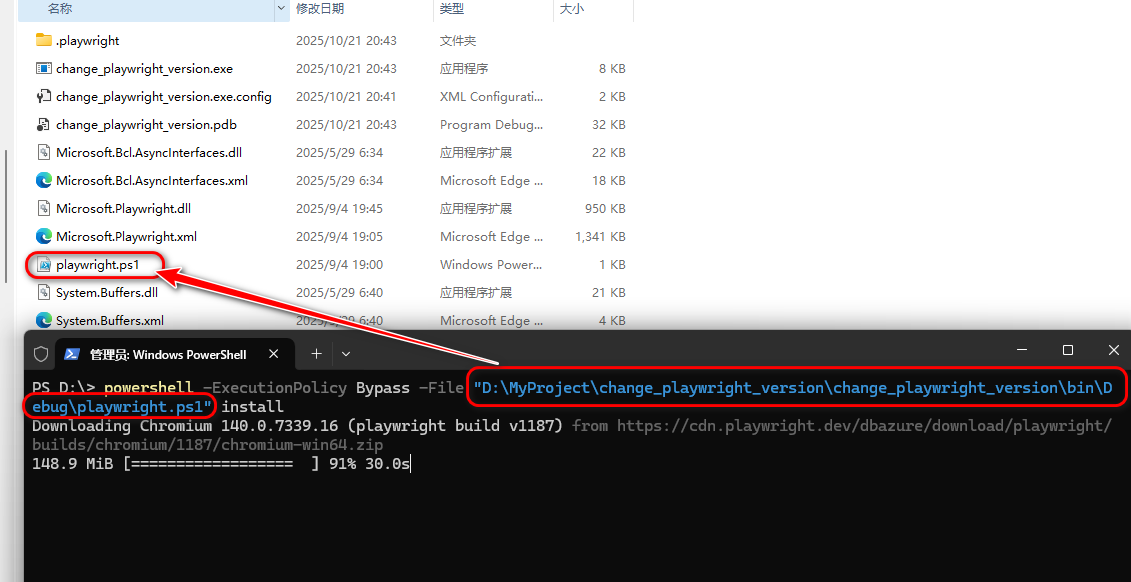
Task: Click the PowerShell tab icon
Action: click(x=71, y=354)
